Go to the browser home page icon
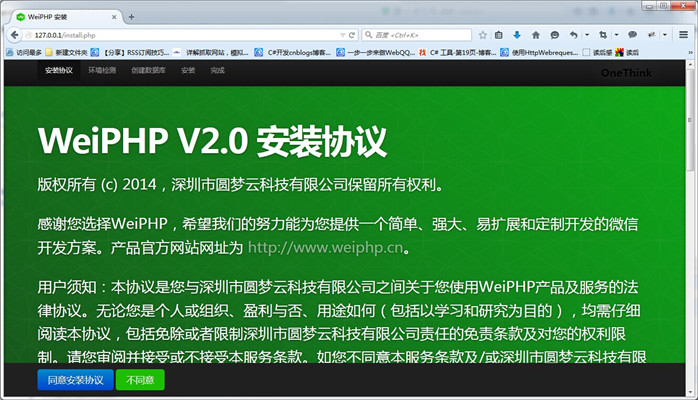Viewport: 698px width, 400px height. click(536, 35)
